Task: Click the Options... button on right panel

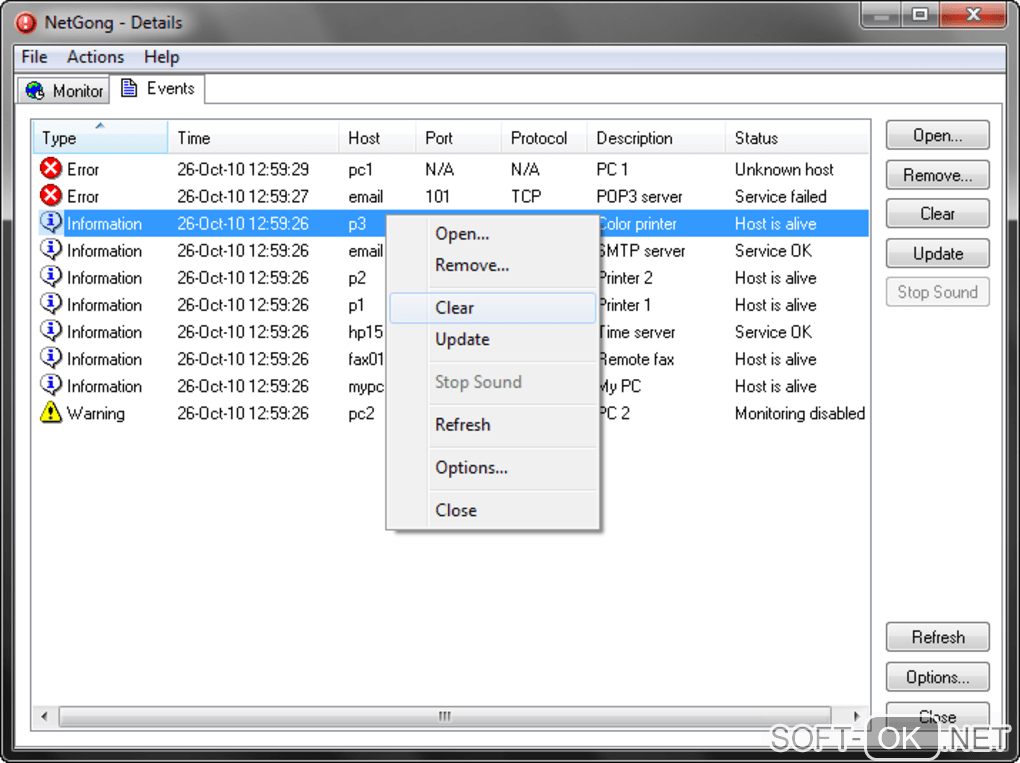Action: point(937,677)
